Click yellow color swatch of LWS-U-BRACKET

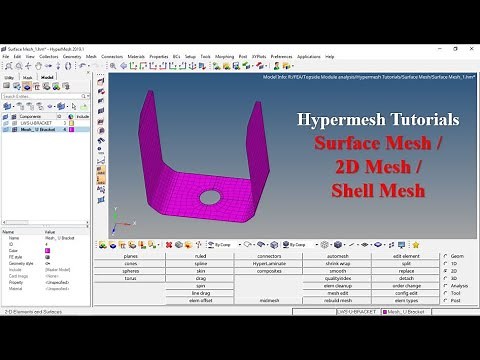pos(71,123)
